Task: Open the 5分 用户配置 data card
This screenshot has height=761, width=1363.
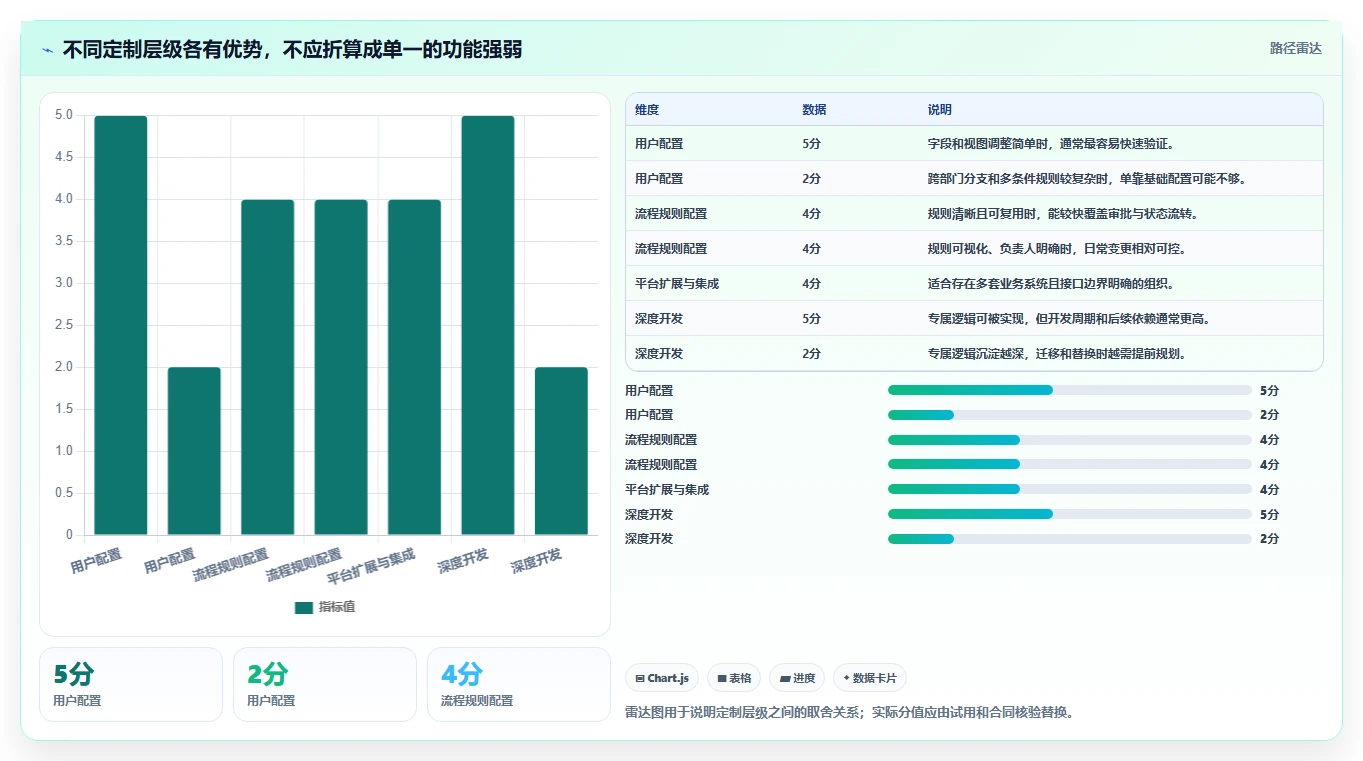Action: 131,684
